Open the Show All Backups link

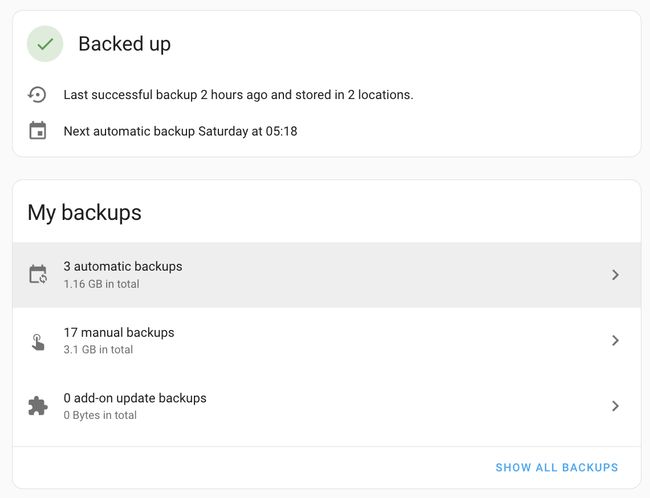(557, 467)
